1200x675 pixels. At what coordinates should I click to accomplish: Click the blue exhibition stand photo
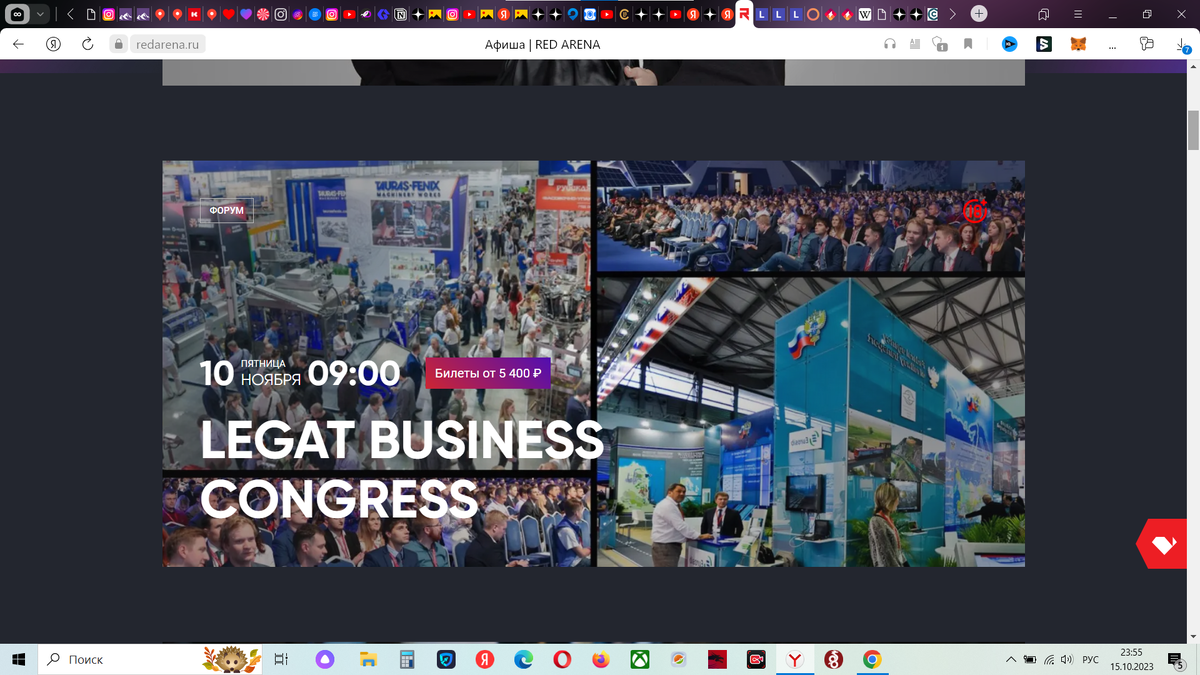coord(811,422)
